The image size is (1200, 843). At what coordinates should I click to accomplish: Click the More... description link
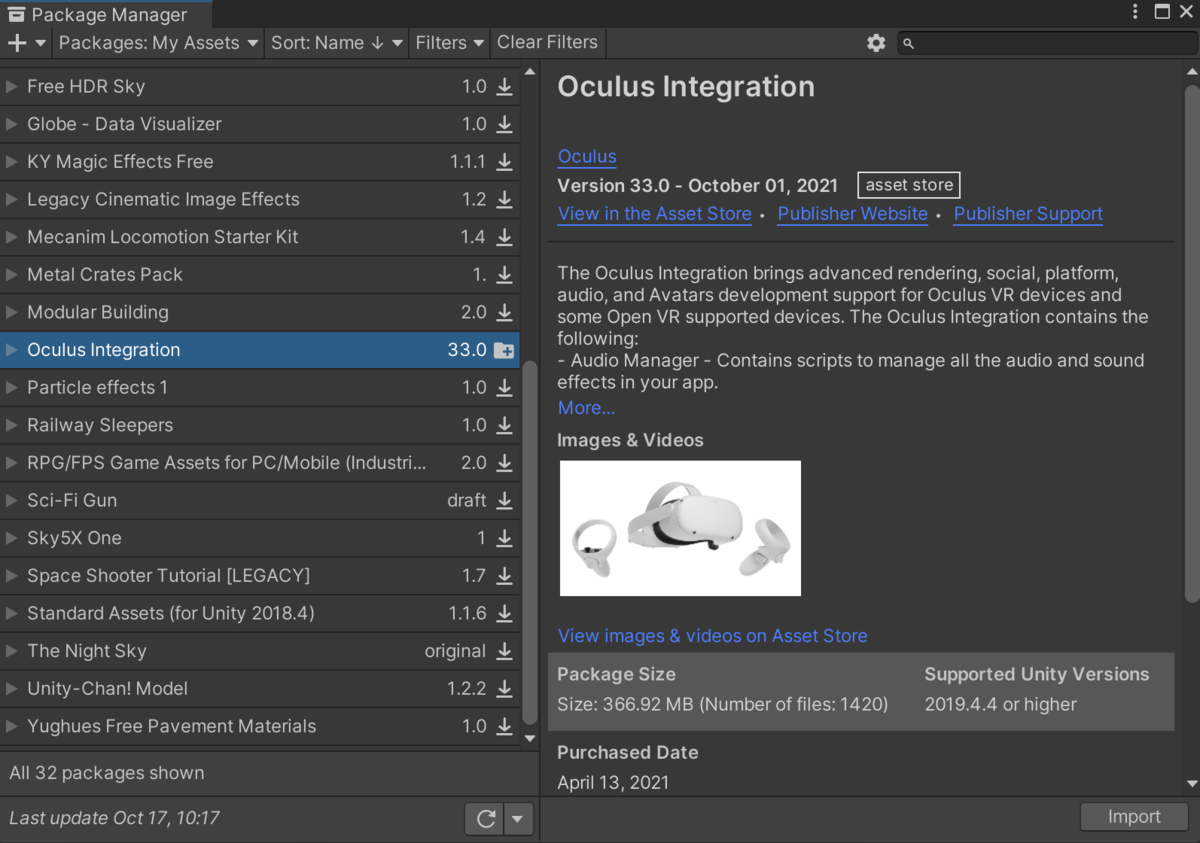[586, 408]
